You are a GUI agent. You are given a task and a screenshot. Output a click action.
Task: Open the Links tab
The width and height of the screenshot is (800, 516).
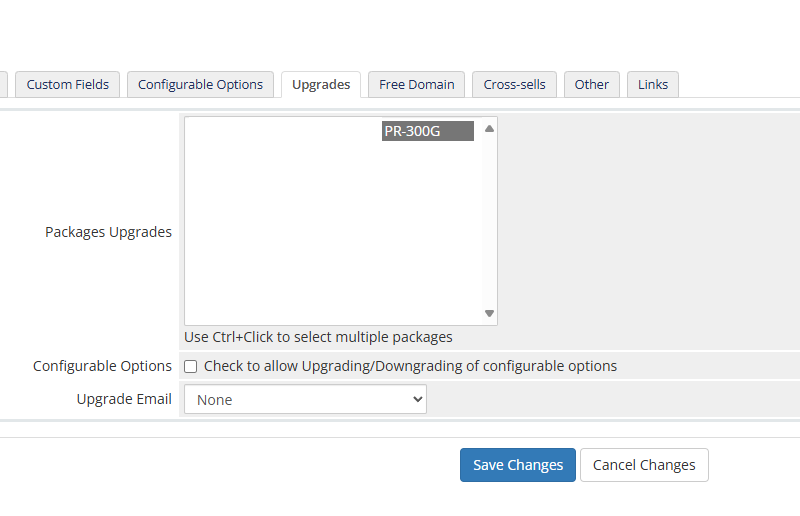click(653, 85)
